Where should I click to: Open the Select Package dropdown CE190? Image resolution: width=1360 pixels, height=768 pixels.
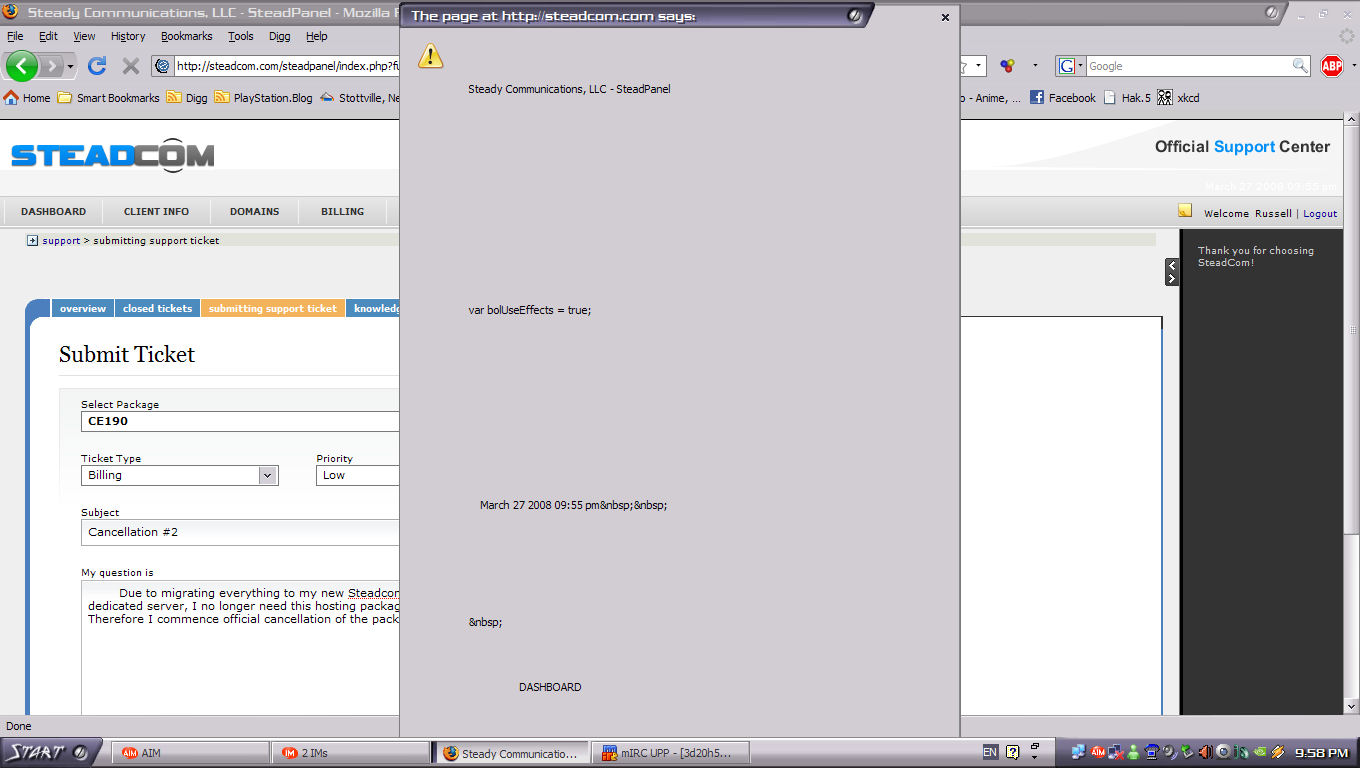click(240, 422)
